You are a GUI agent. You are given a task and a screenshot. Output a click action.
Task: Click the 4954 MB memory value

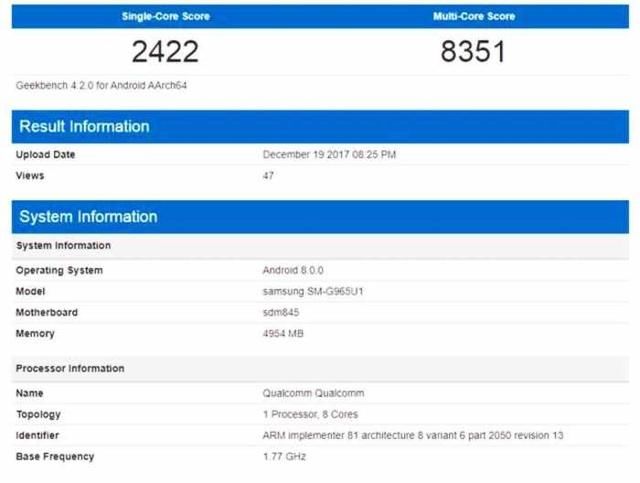(x=284, y=334)
